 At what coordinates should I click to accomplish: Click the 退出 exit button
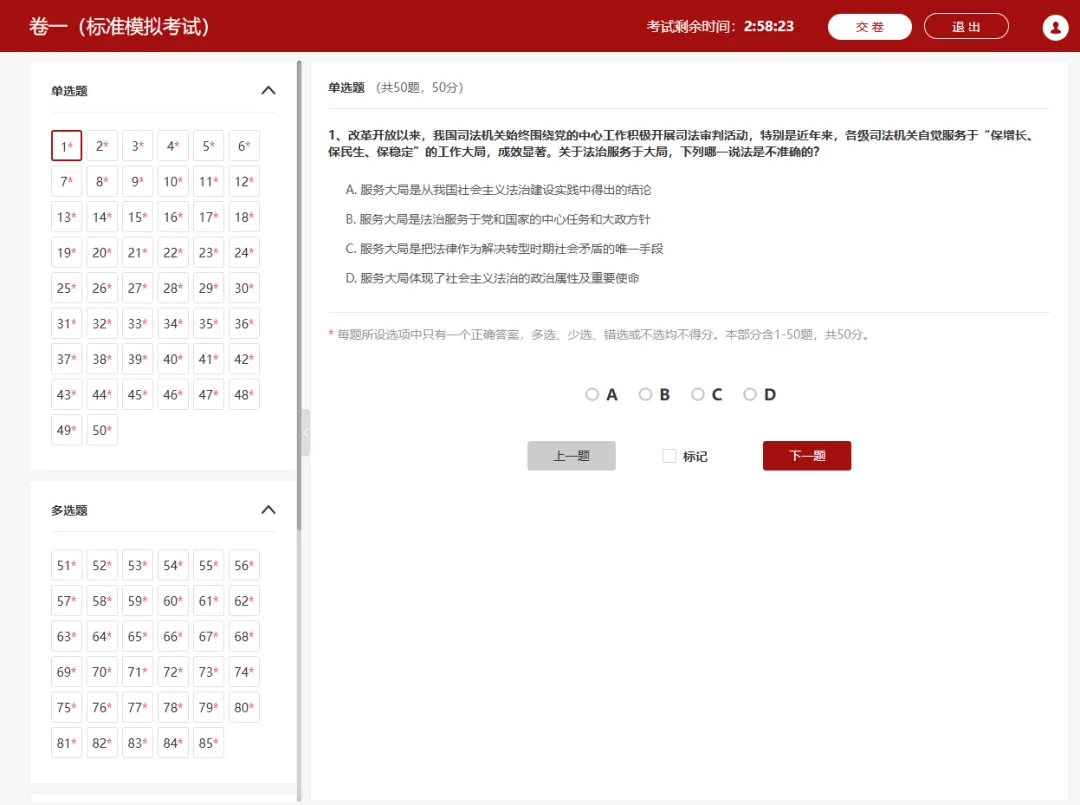coord(966,27)
